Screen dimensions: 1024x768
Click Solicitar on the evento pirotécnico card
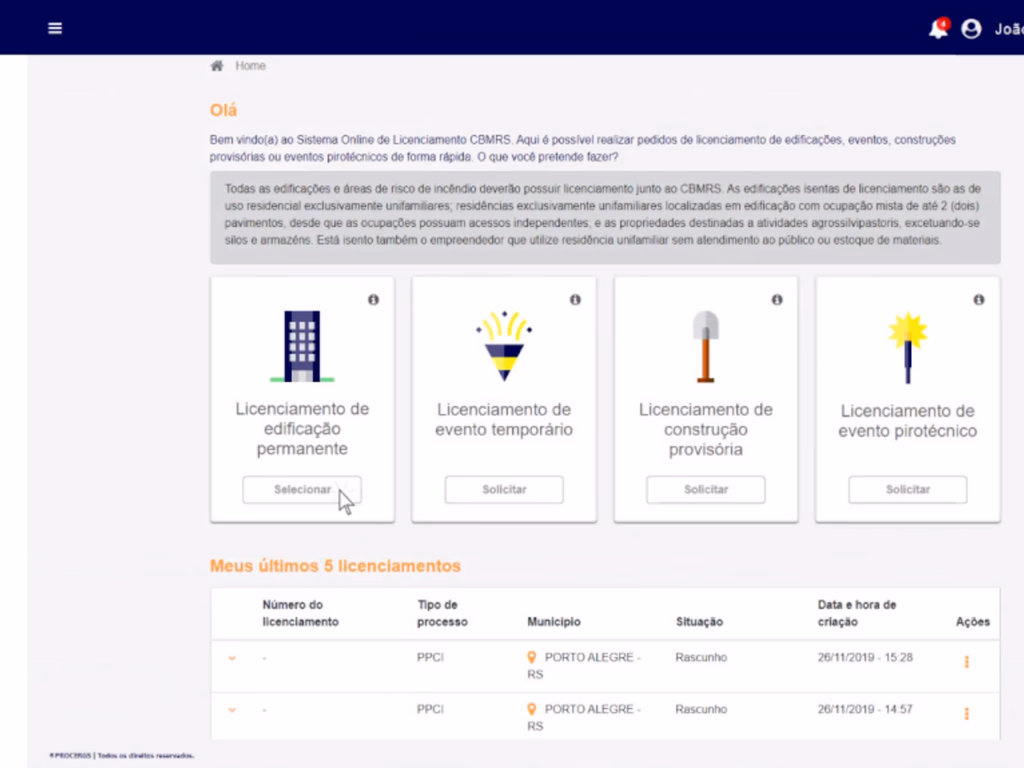click(x=907, y=490)
